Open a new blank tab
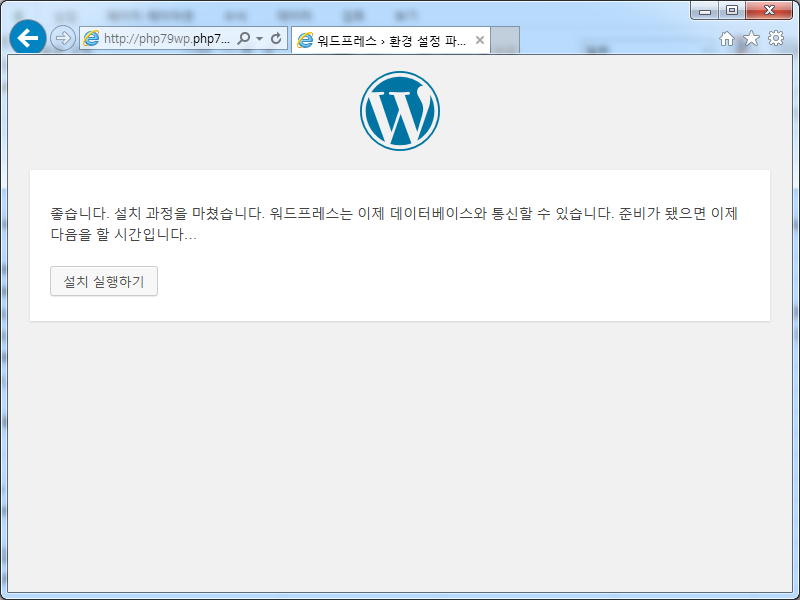The width and height of the screenshot is (800, 600). (x=505, y=40)
